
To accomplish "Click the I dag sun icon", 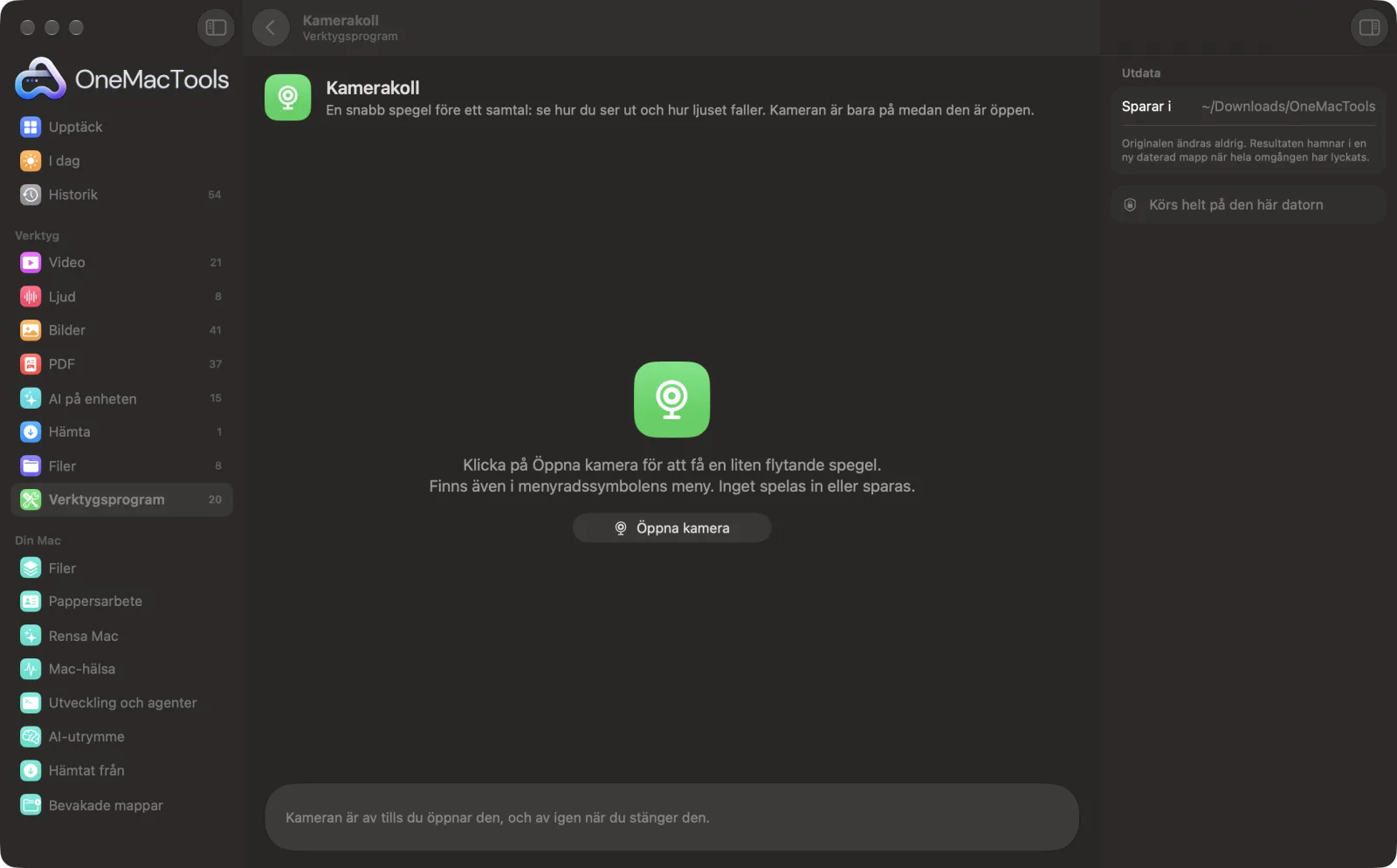I will coord(31,161).
